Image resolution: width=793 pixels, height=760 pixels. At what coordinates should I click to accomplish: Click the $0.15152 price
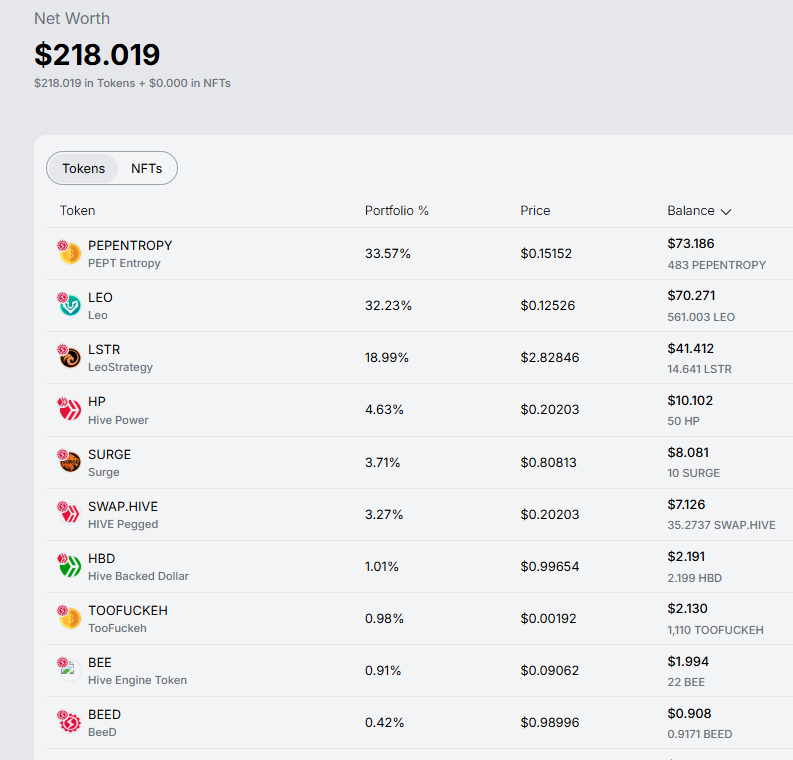[546, 253]
